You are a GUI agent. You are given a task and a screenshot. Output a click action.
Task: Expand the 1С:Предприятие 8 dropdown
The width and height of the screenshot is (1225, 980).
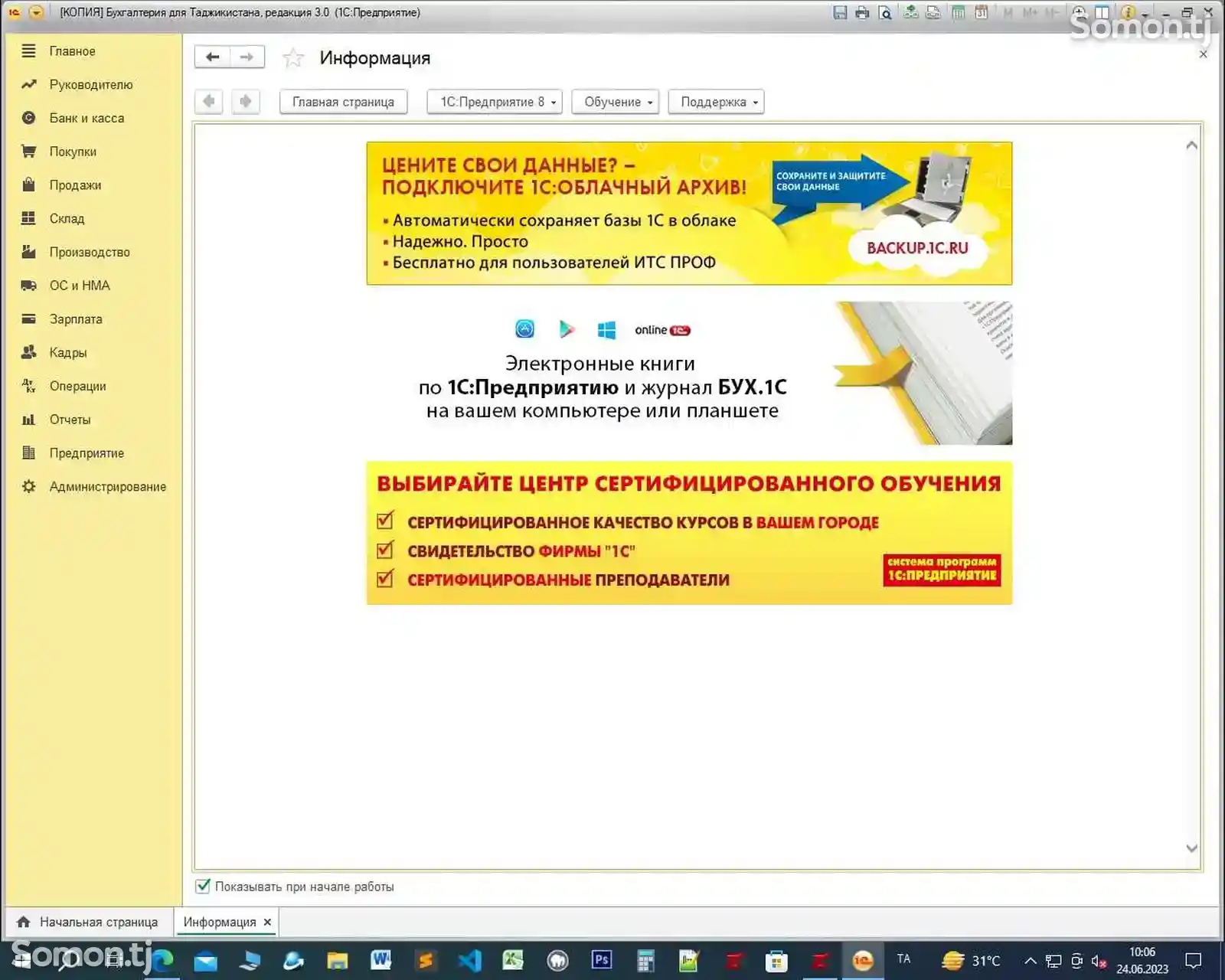(495, 102)
